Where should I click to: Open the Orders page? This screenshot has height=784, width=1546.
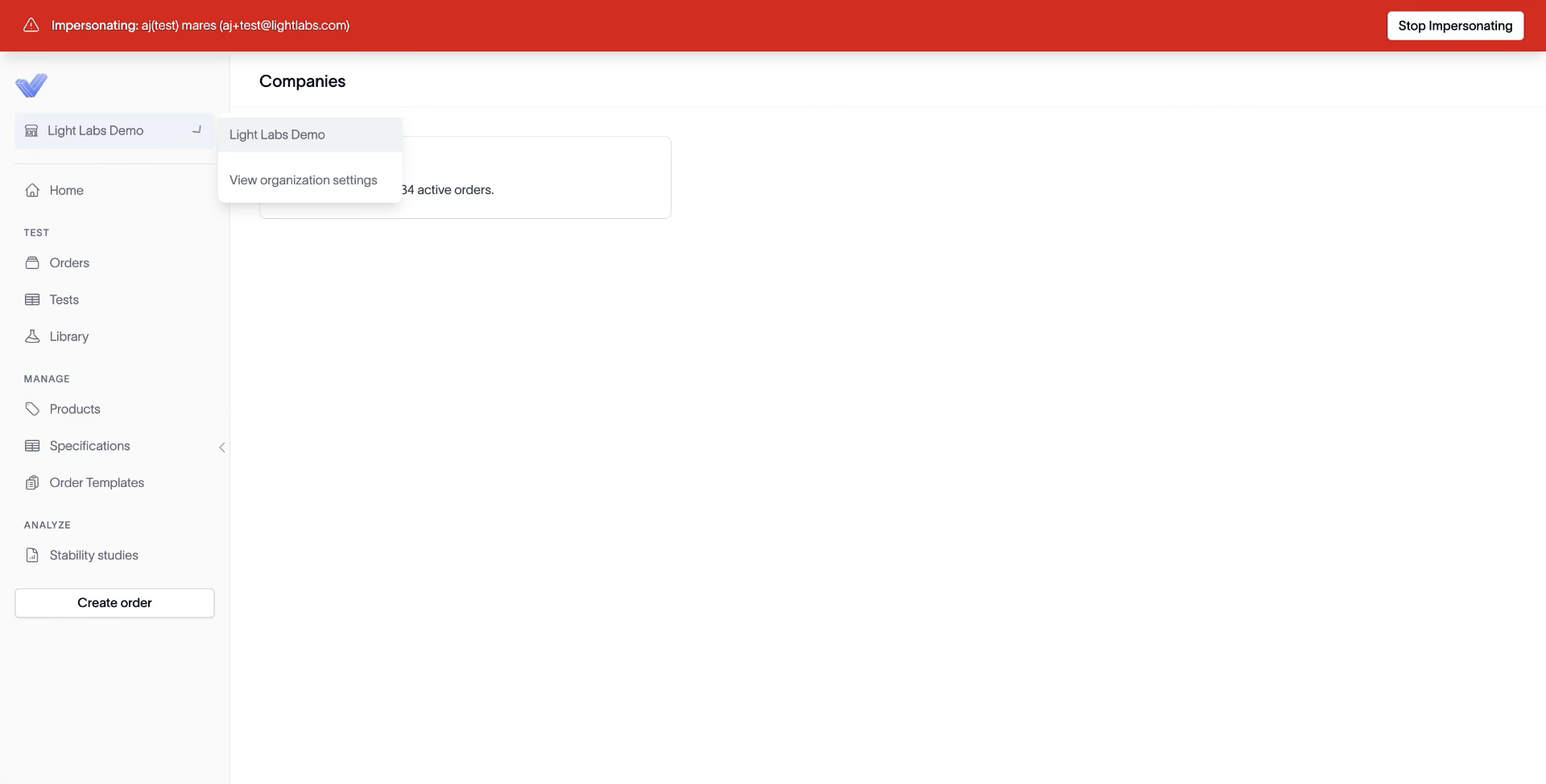[x=114, y=262]
